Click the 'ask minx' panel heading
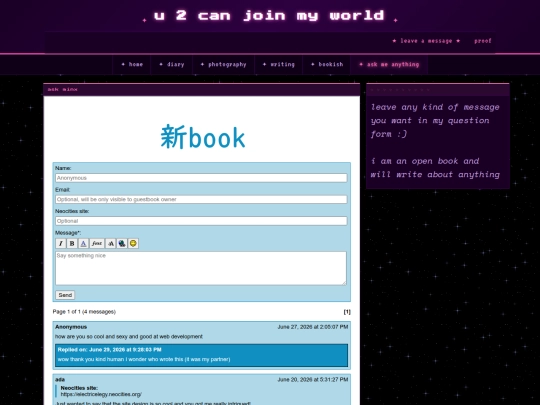 point(62,90)
